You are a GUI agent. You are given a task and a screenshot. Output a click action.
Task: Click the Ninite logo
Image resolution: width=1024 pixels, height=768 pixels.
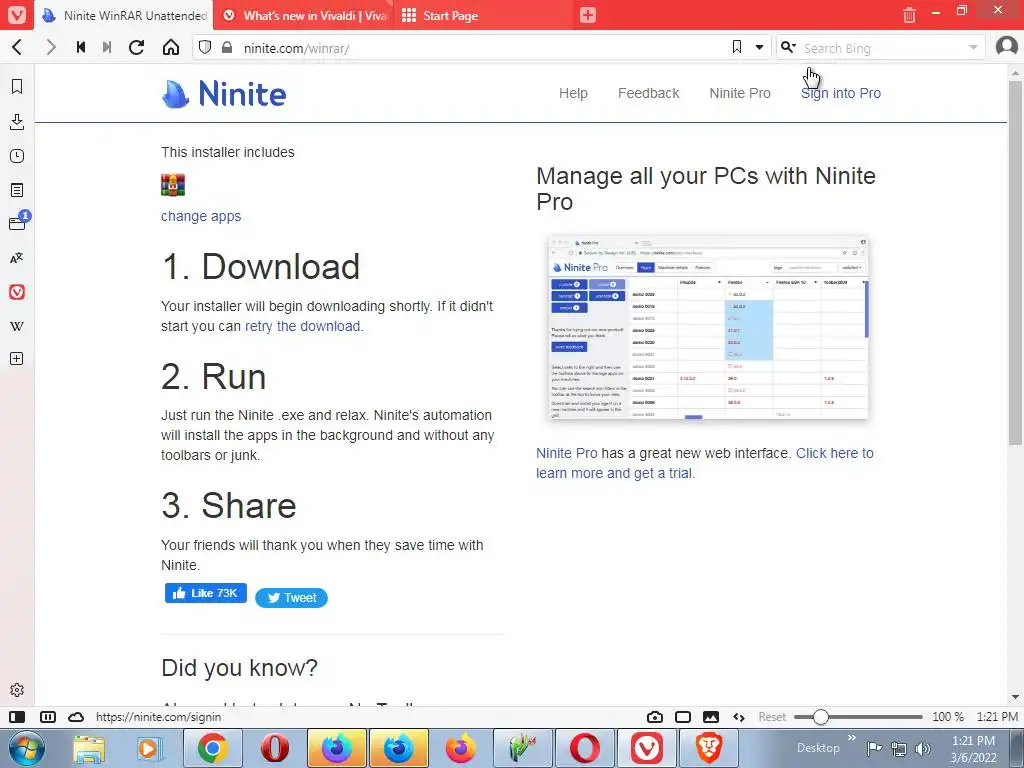(x=224, y=93)
